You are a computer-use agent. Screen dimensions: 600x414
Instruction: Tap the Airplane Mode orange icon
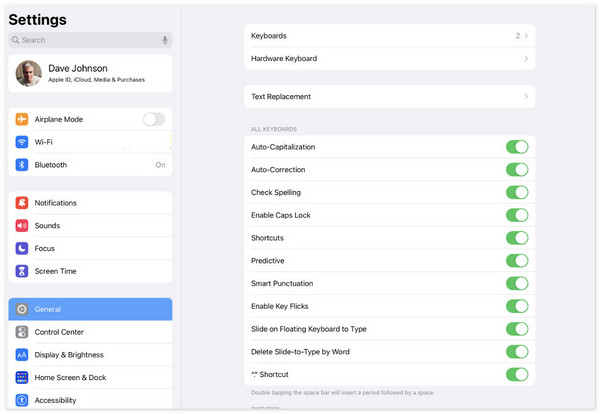tap(22, 119)
